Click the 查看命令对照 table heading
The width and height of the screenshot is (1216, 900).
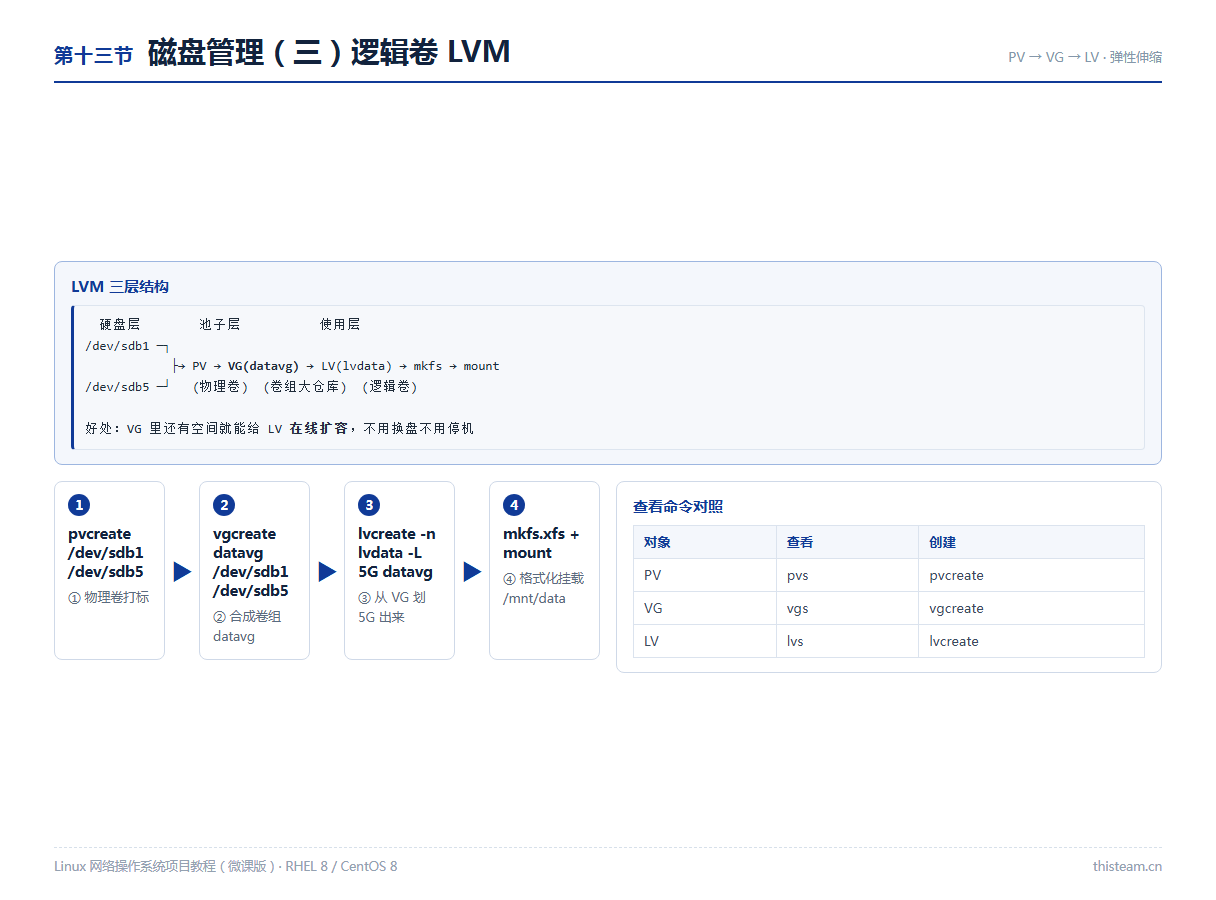pos(678,507)
